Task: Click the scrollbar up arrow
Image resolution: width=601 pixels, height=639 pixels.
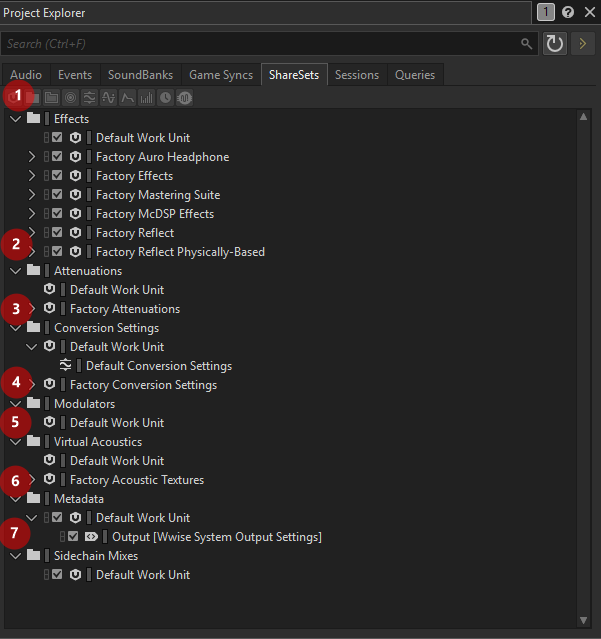Action: [x=583, y=117]
